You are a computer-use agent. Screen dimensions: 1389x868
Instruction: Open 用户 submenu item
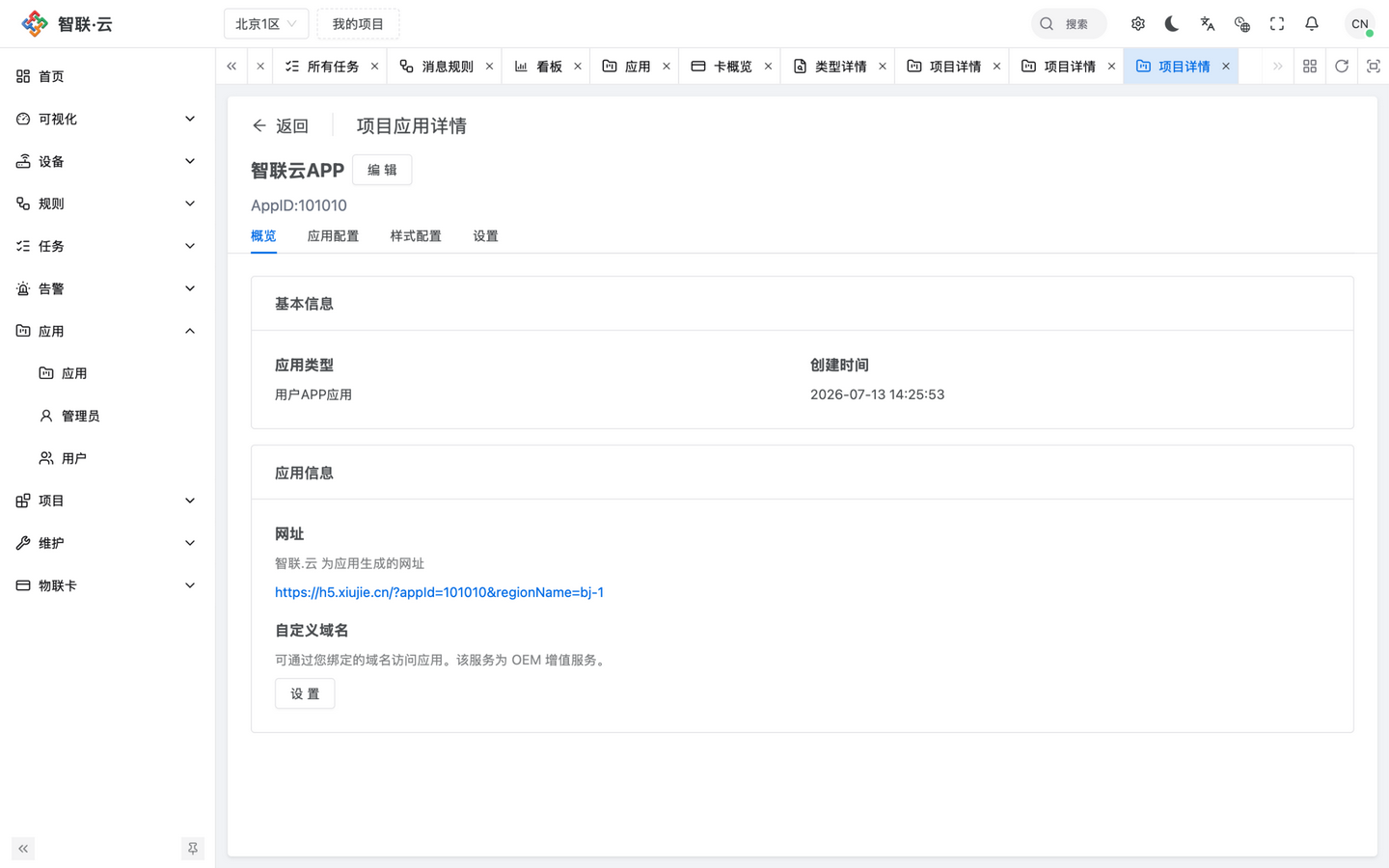[107, 458]
